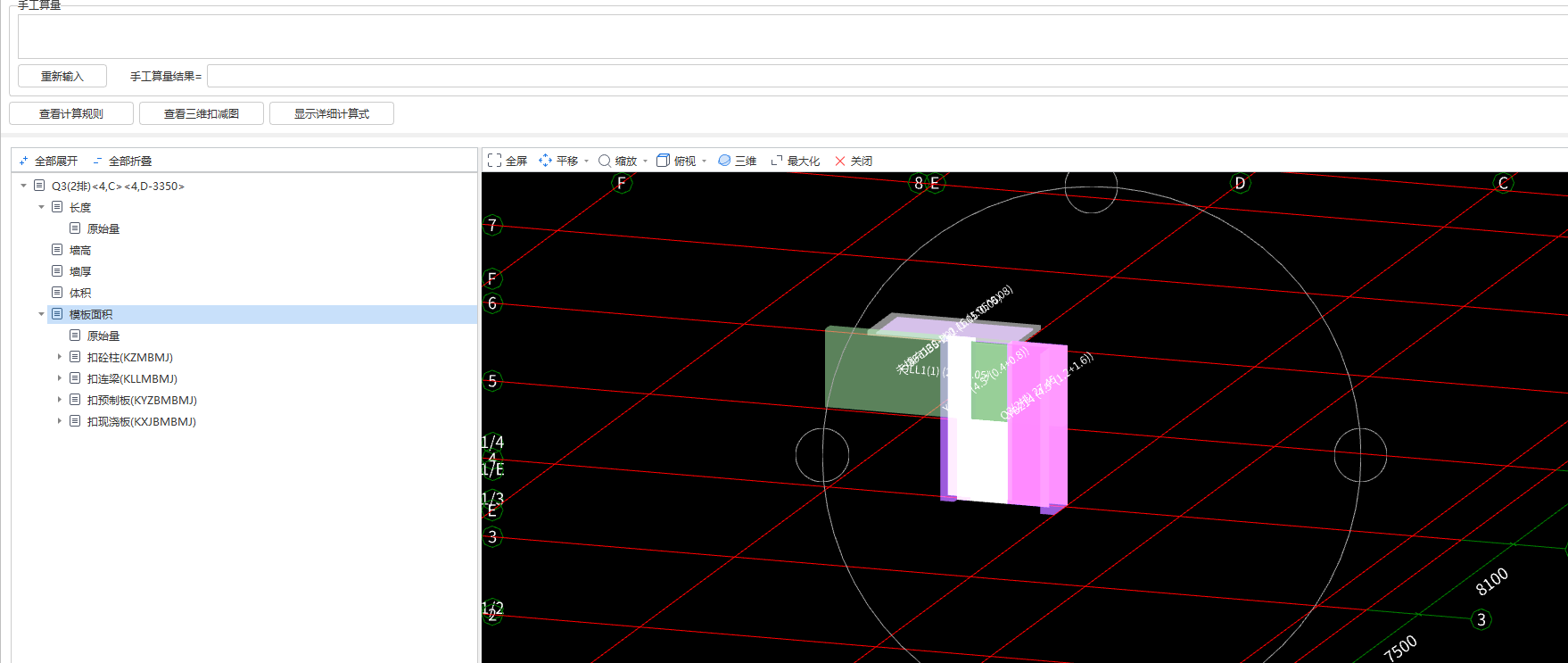
Task: Click the 最大化 toolbar label
Action: 804,161
